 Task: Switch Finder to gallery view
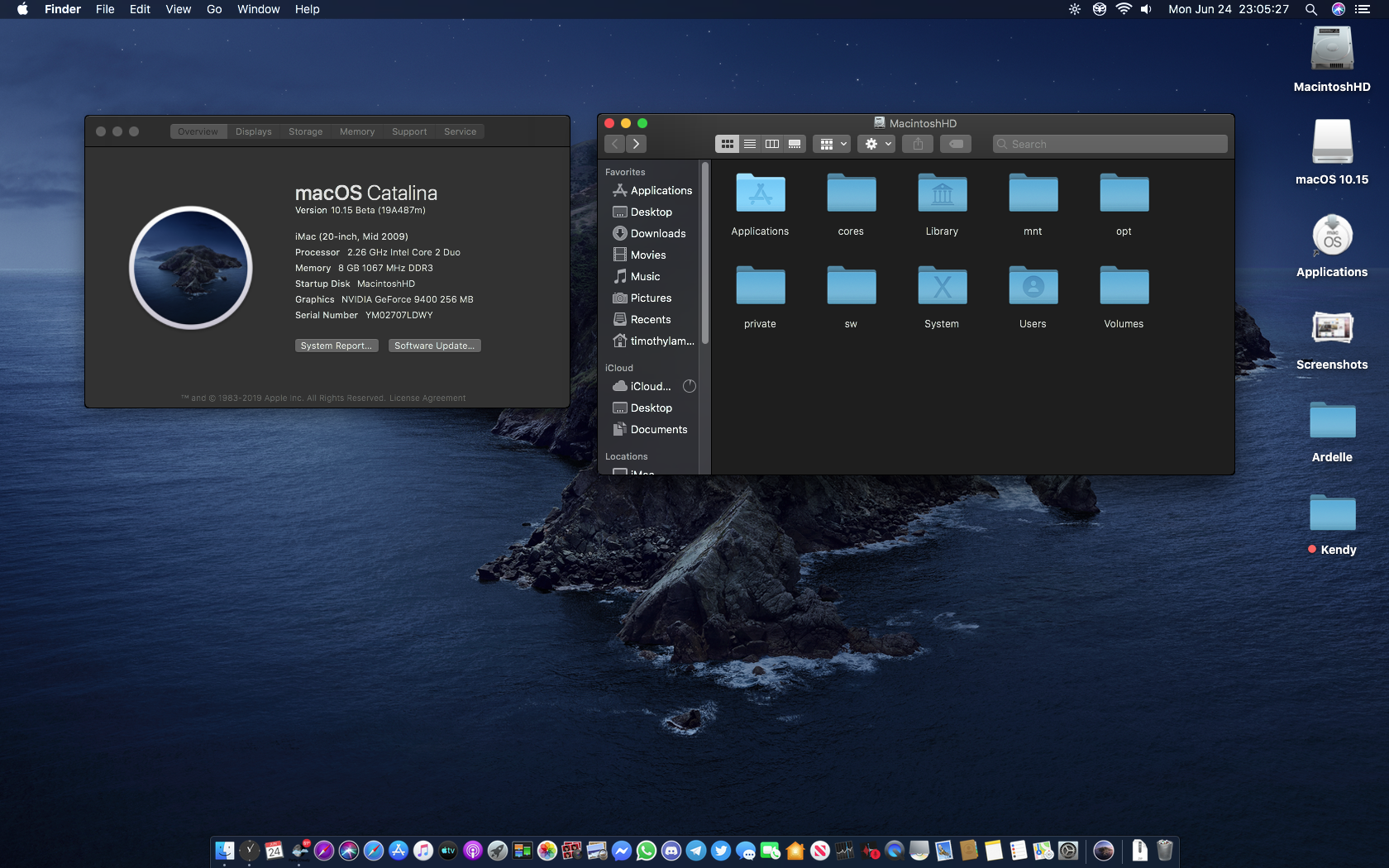click(795, 144)
